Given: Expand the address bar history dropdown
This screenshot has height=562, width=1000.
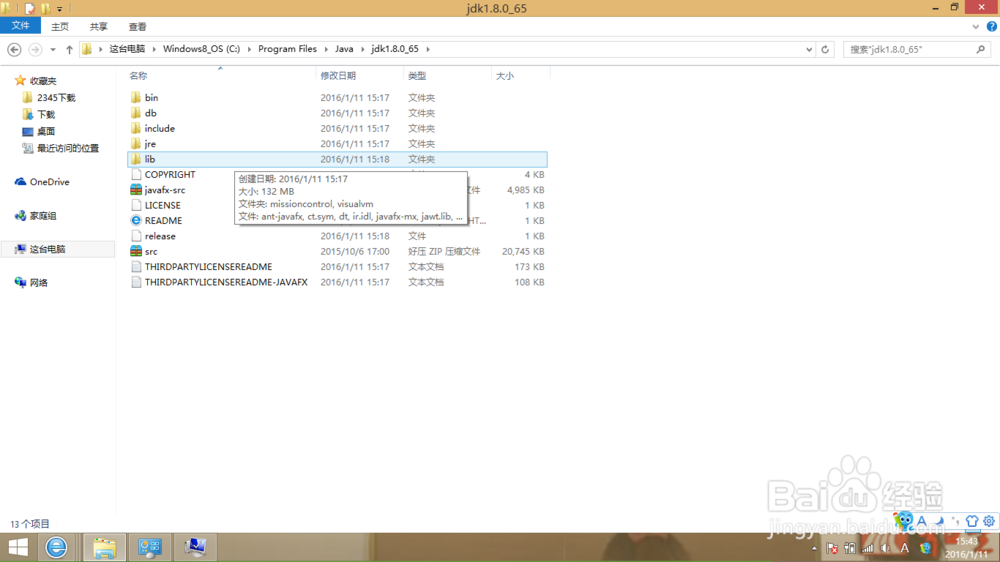Looking at the screenshot, I should pyautogui.click(x=809, y=49).
